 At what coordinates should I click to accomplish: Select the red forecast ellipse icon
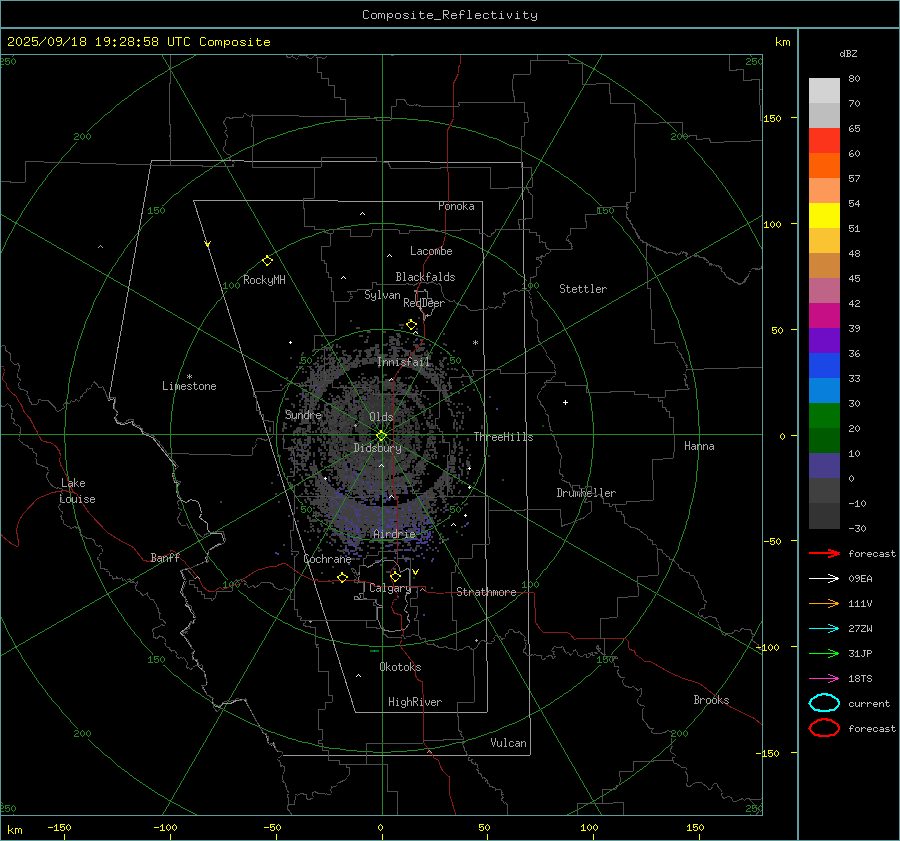(824, 728)
